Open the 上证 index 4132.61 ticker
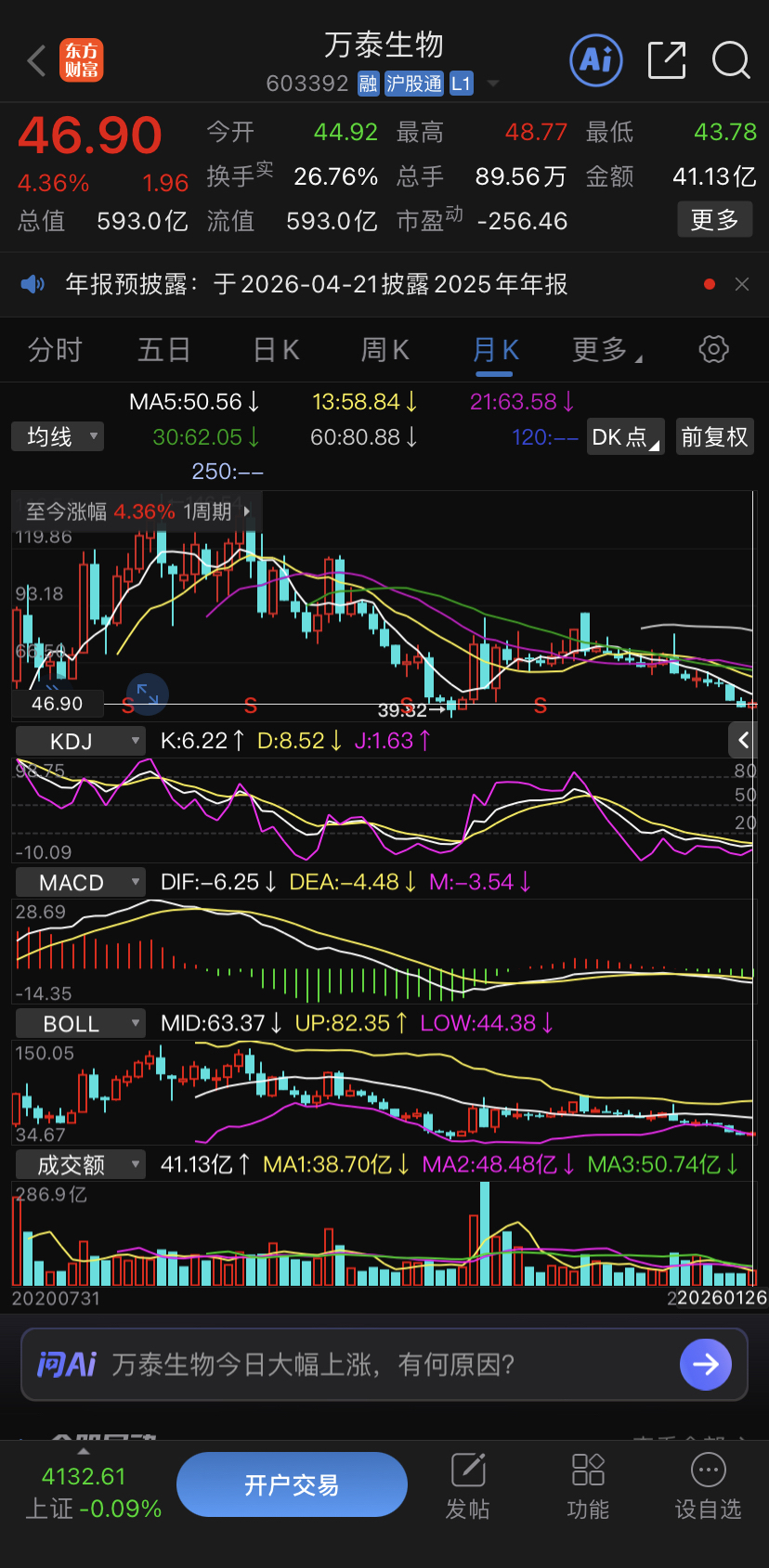This screenshot has height=1568, width=769. tap(93, 1492)
